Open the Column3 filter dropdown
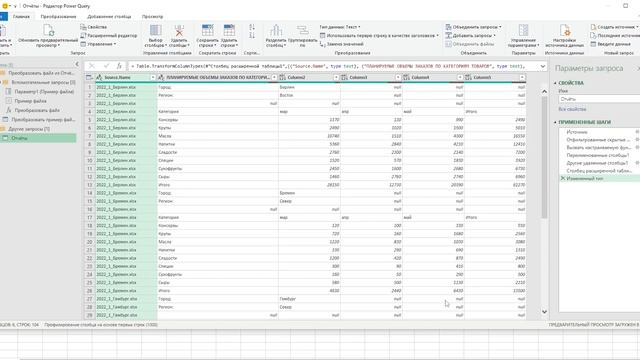Screen dimensions: 640x360 pyautogui.click(x=398, y=78)
